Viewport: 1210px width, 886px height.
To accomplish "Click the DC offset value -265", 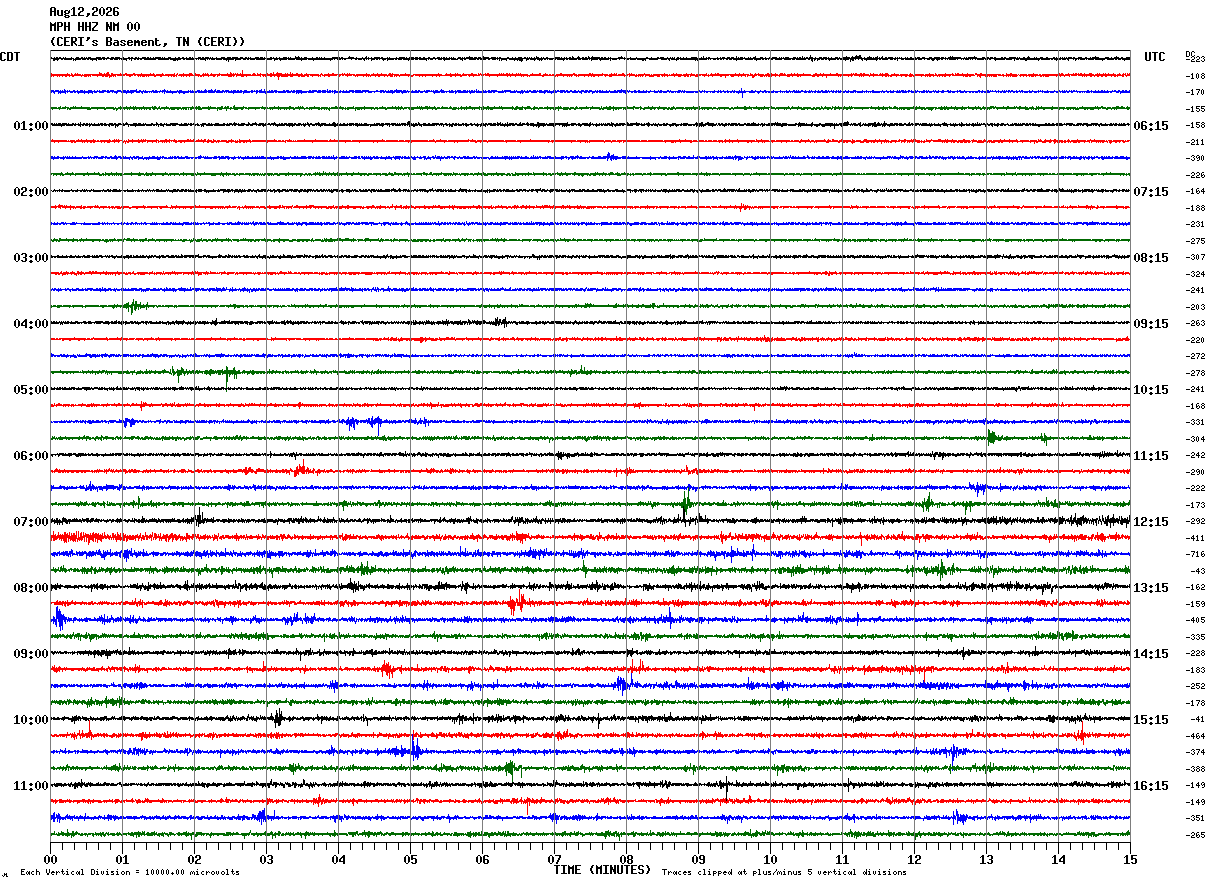I will (1195, 835).
